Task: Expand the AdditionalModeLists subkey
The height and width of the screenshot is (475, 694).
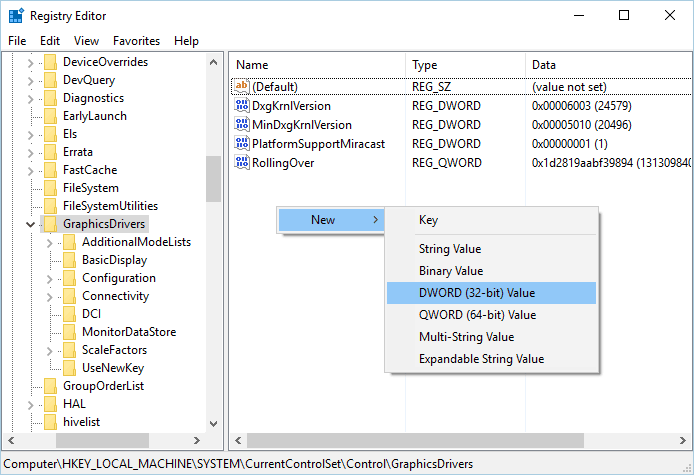Action: click(x=49, y=243)
